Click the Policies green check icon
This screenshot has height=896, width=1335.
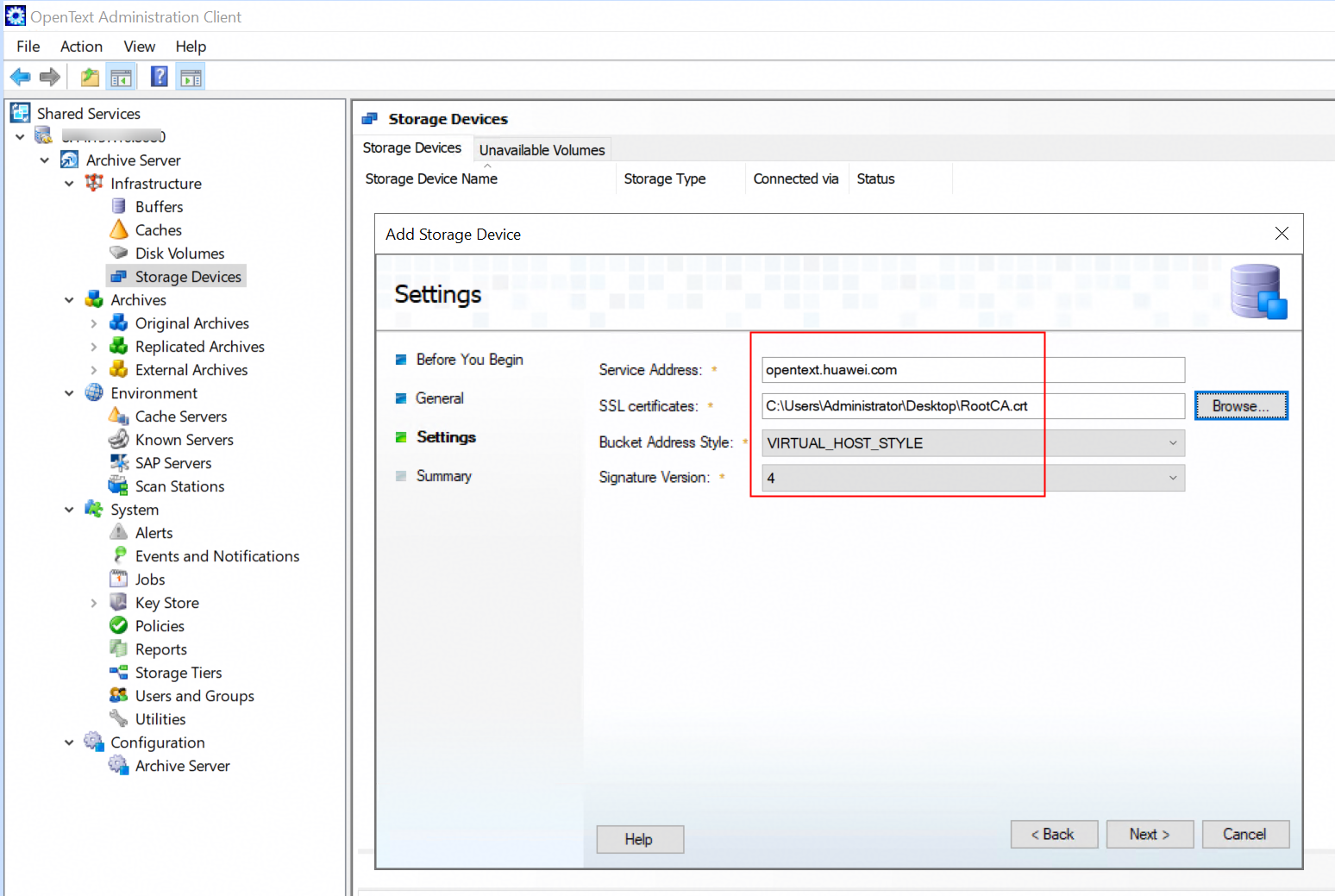click(119, 625)
